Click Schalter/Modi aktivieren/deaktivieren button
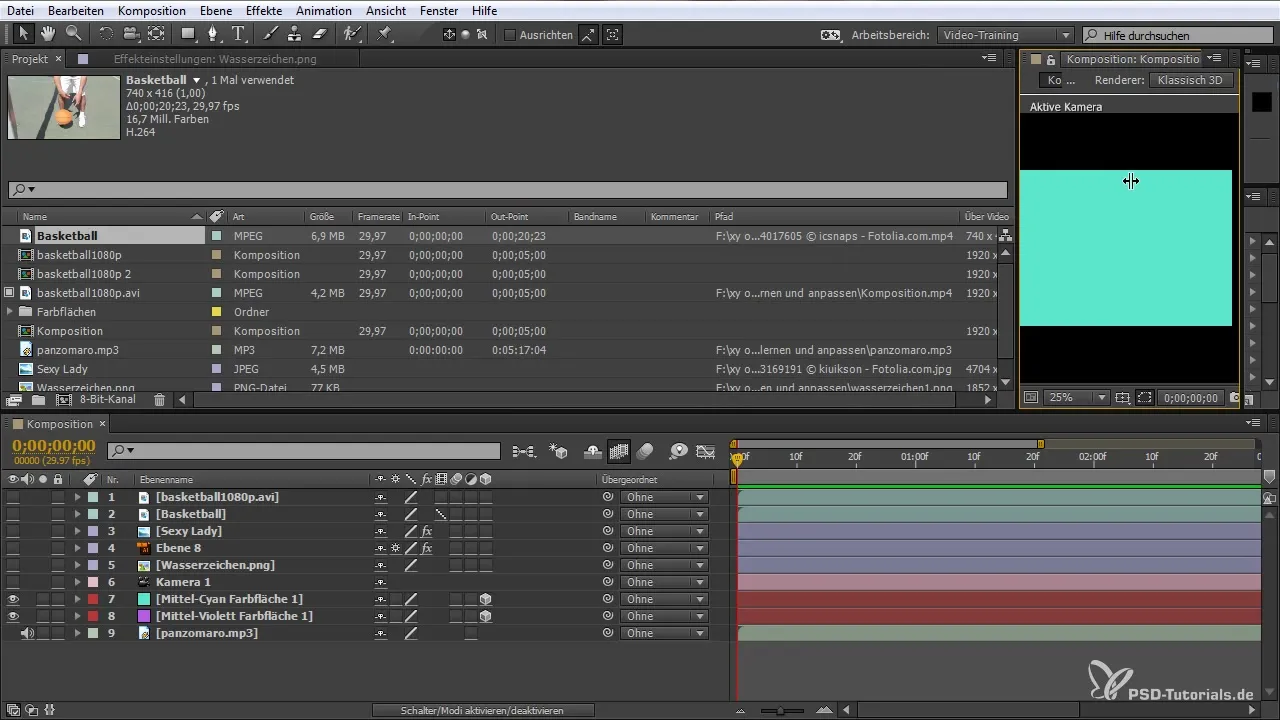This screenshot has width=1280, height=720. pos(483,710)
